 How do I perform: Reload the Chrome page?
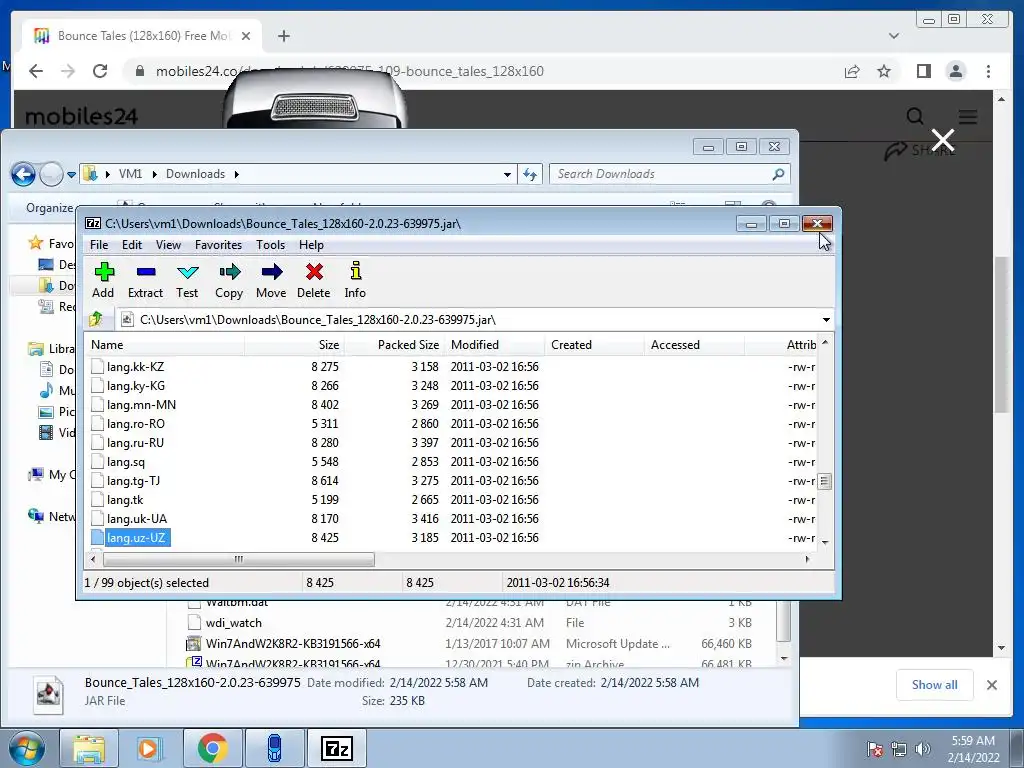pos(100,71)
